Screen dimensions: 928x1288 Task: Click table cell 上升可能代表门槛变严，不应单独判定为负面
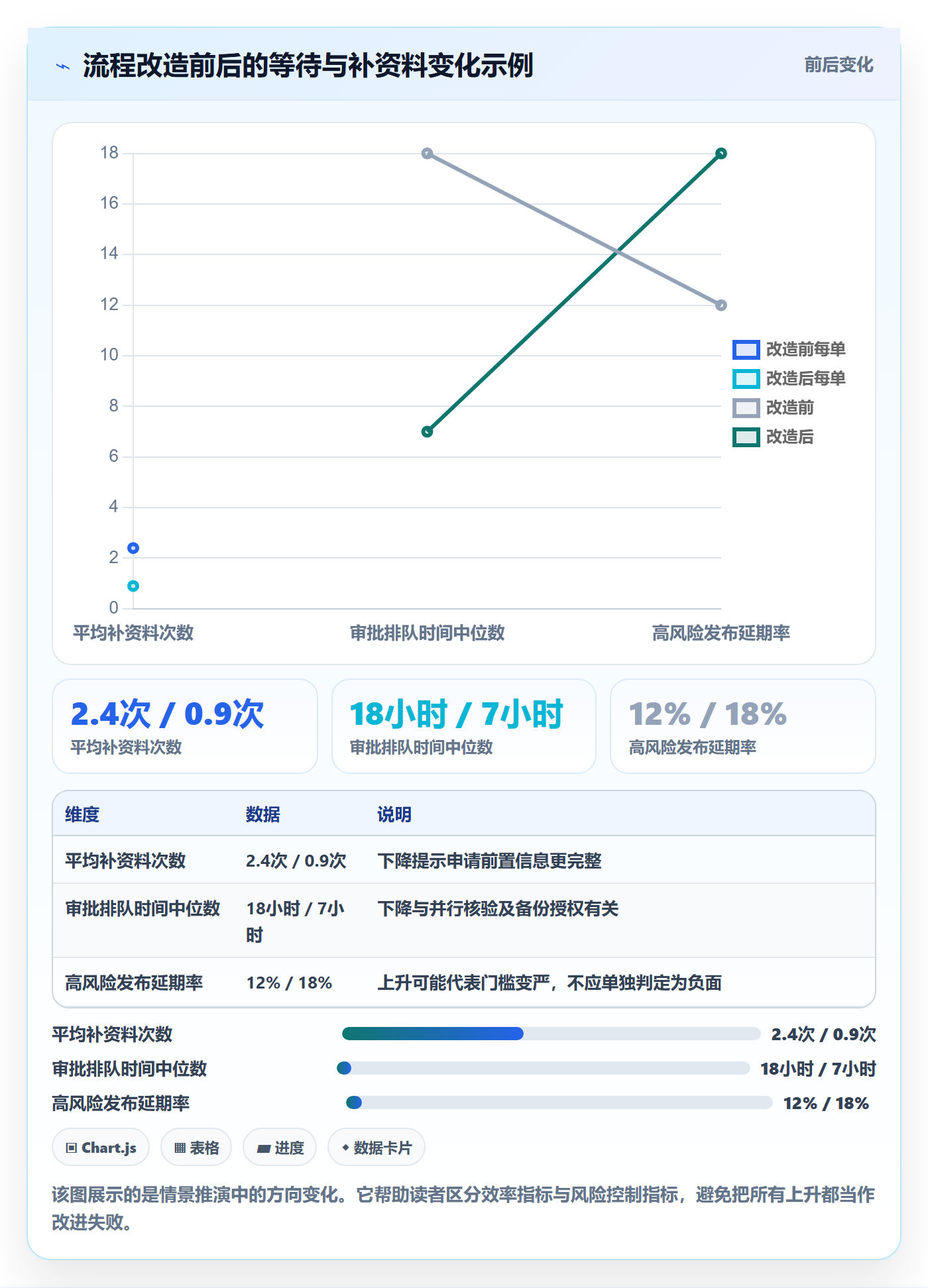(x=550, y=983)
